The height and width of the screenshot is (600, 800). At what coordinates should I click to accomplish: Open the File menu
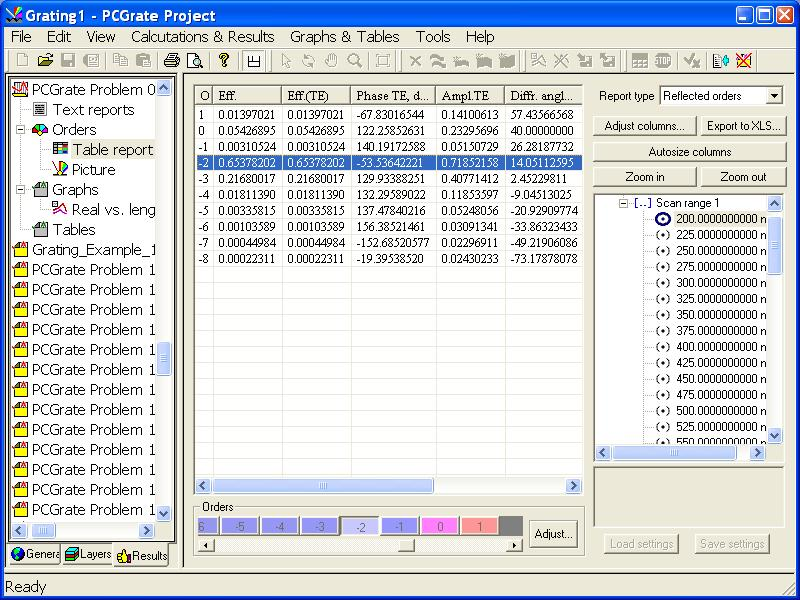21,37
